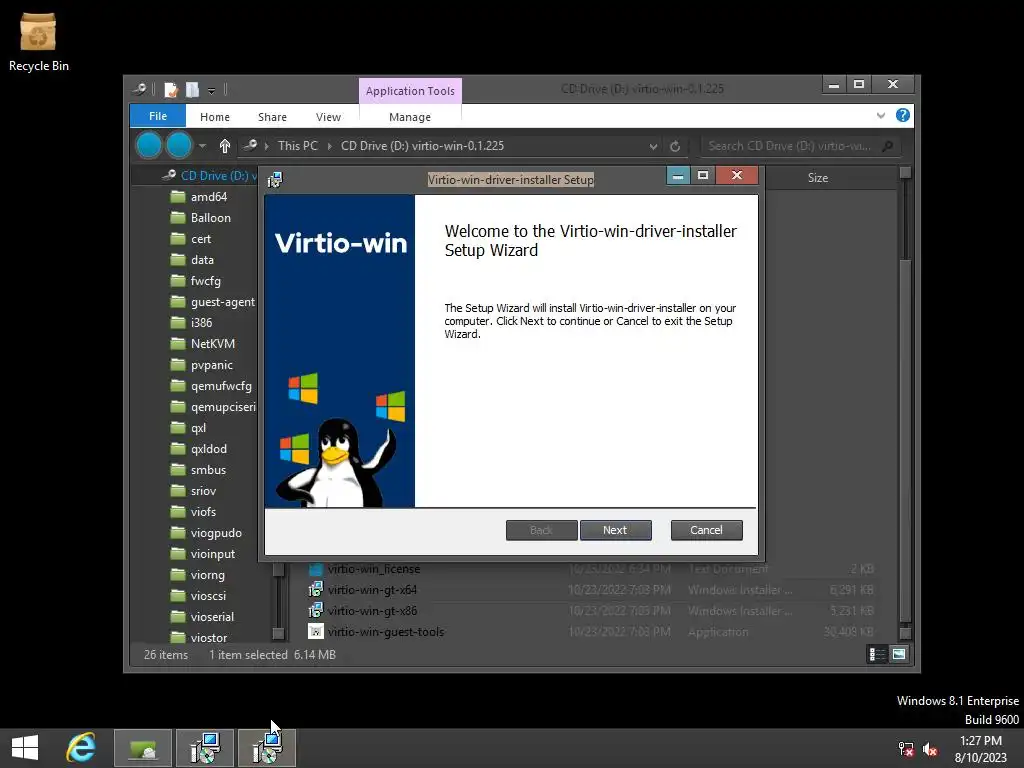Click the viofs folder icon
Screen dimensions: 1024x768
(178, 511)
